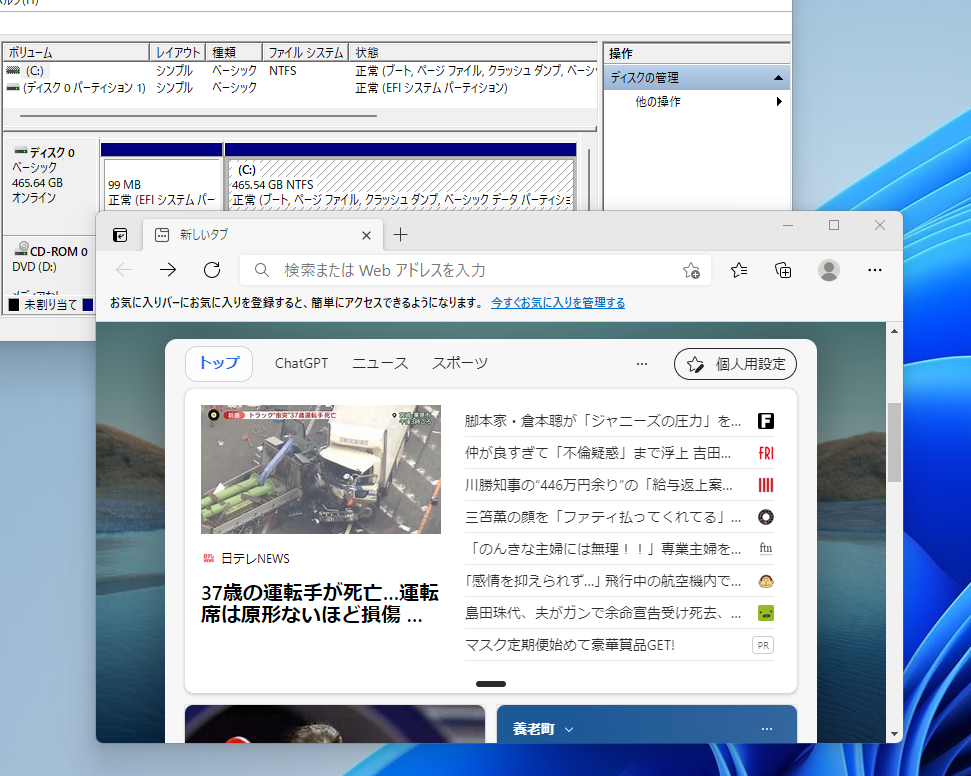Close the 新しいタブ tab
This screenshot has width=971, height=776.
click(366, 235)
